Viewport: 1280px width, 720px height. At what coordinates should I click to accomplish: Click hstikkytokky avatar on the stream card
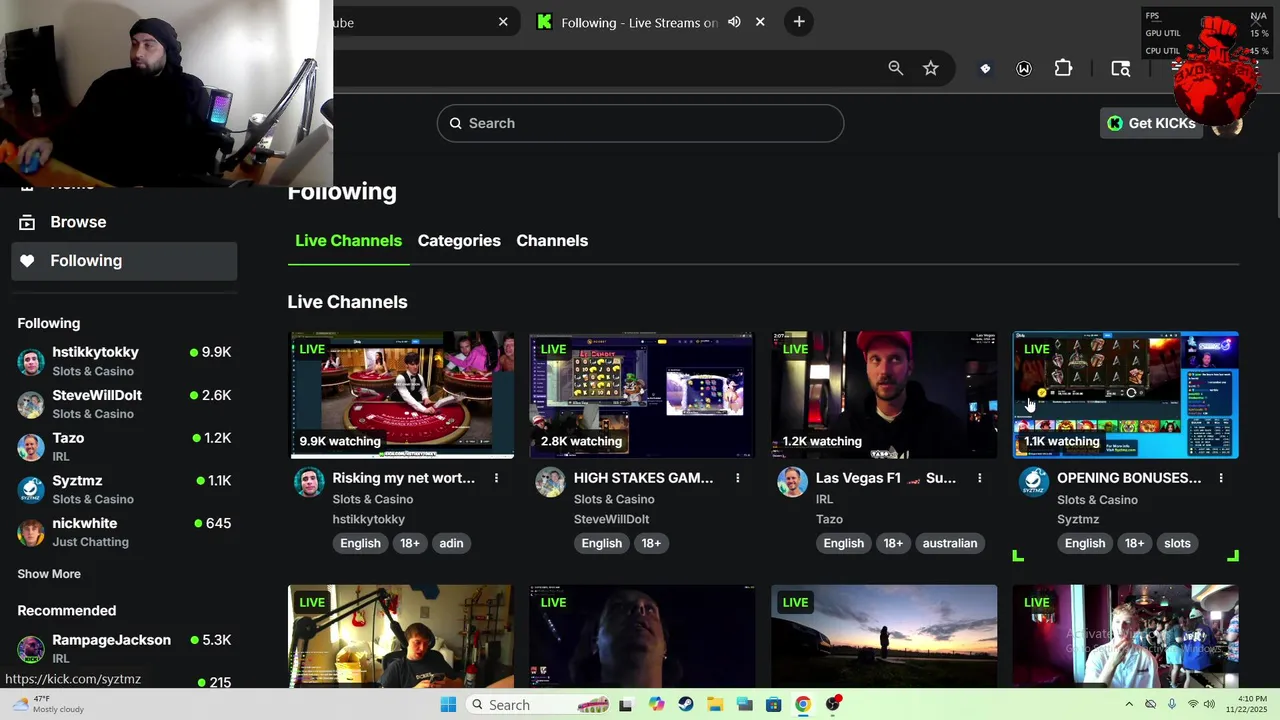click(309, 482)
